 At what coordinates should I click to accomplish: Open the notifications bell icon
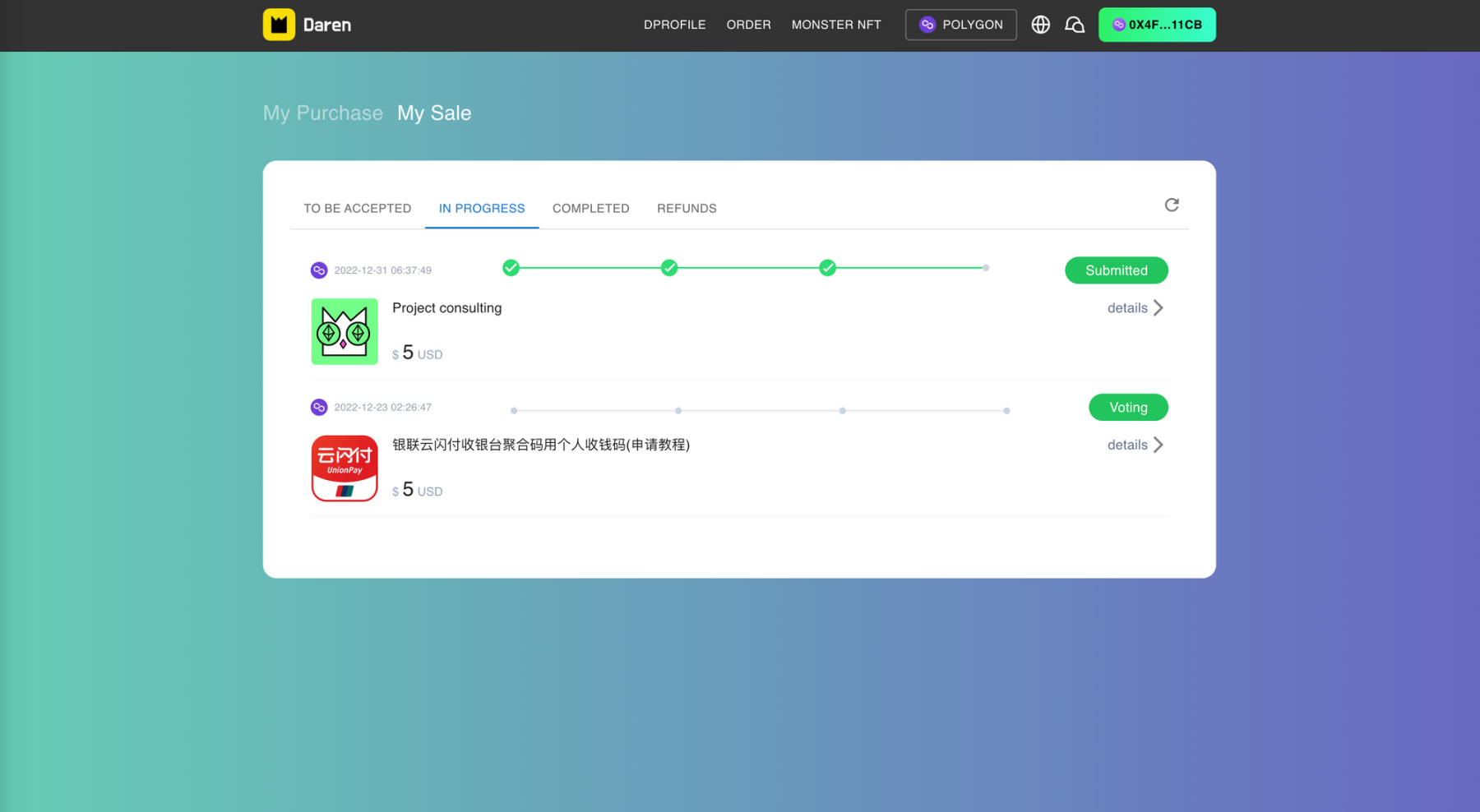pyautogui.click(x=1075, y=25)
